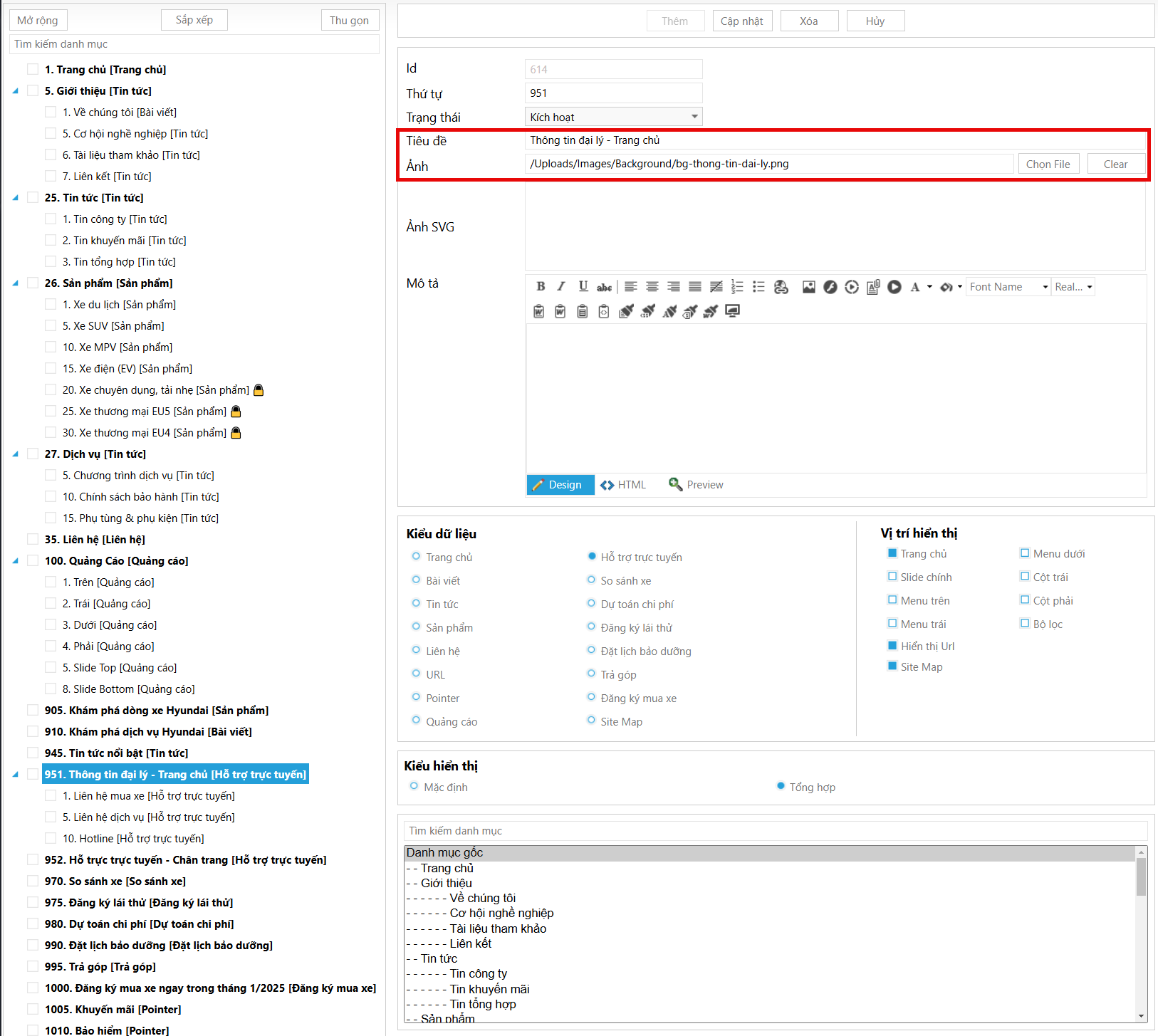Image resolution: width=1158 pixels, height=1036 pixels.
Task: Insert a numbered list in editor
Action: (737, 286)
